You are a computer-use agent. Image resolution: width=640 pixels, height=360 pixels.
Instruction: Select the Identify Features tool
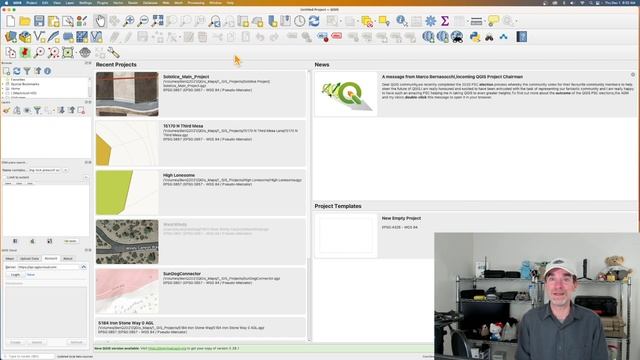click(402, 21)
